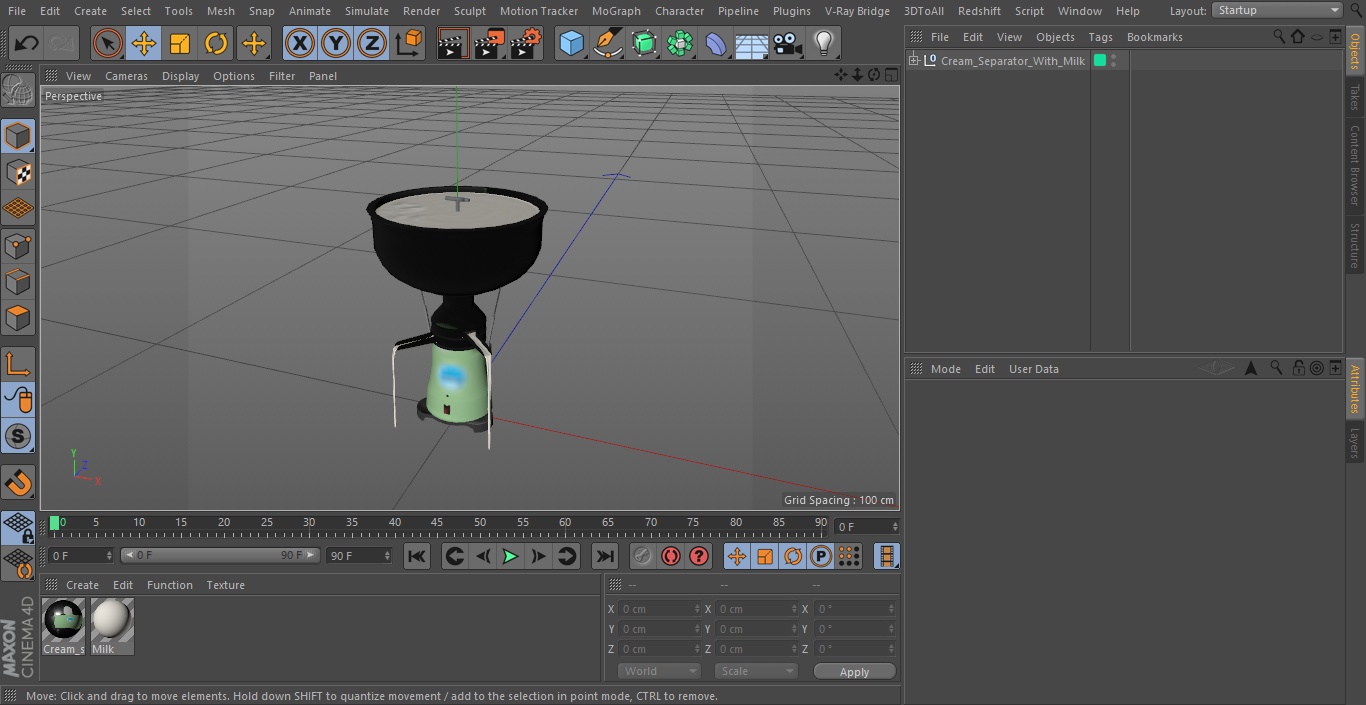This screenshot has height=705, width=1366.
Task: Toggle Autokeying button
Action: click(671, 556)
